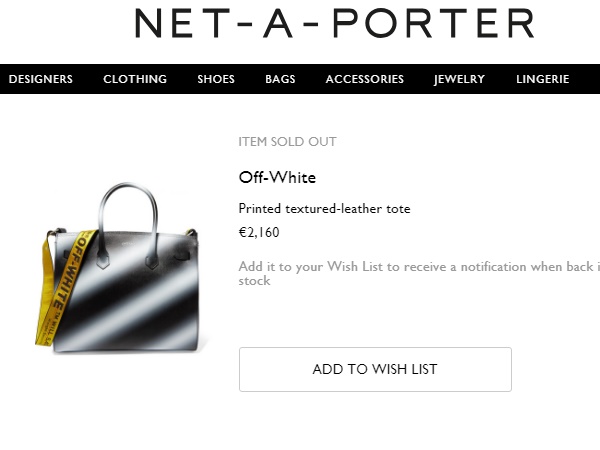Open the Lingerie menu item
This screenshot has width=600, height=450.
tap(543, 79)
